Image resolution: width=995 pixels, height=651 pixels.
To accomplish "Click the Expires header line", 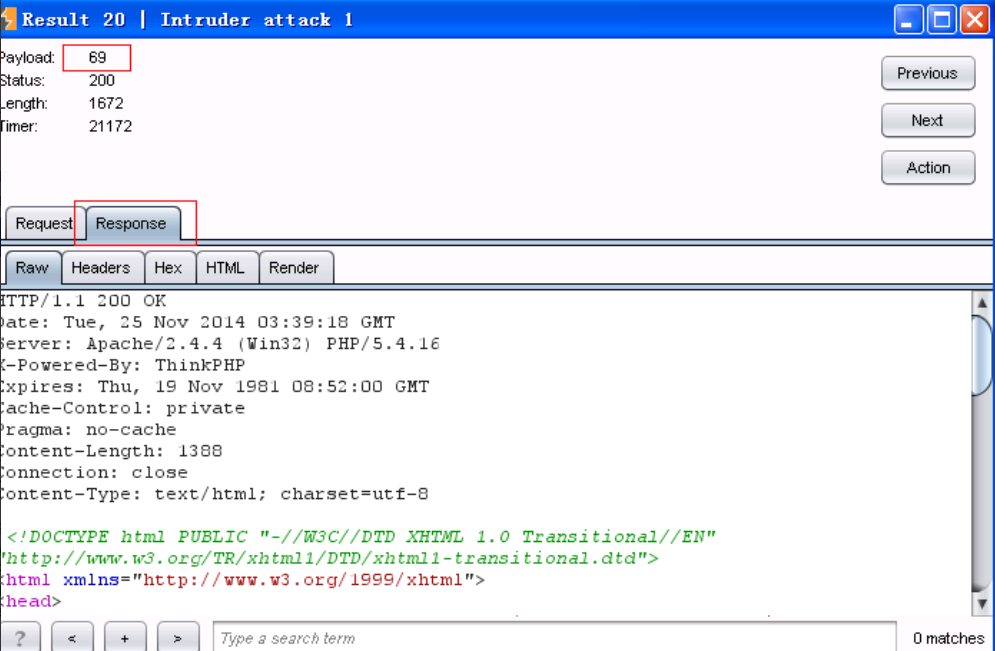I will (214, 387).
